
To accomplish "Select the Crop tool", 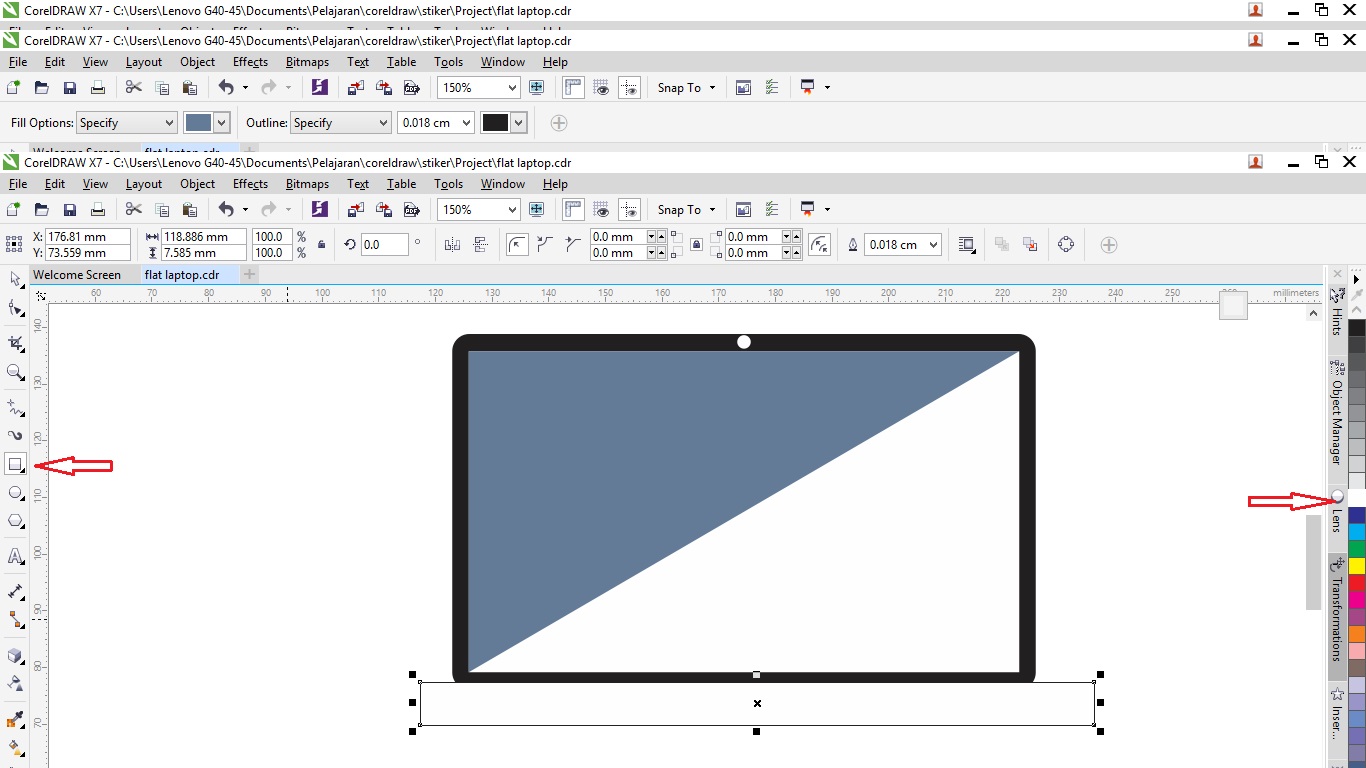I will pos(14,343).
